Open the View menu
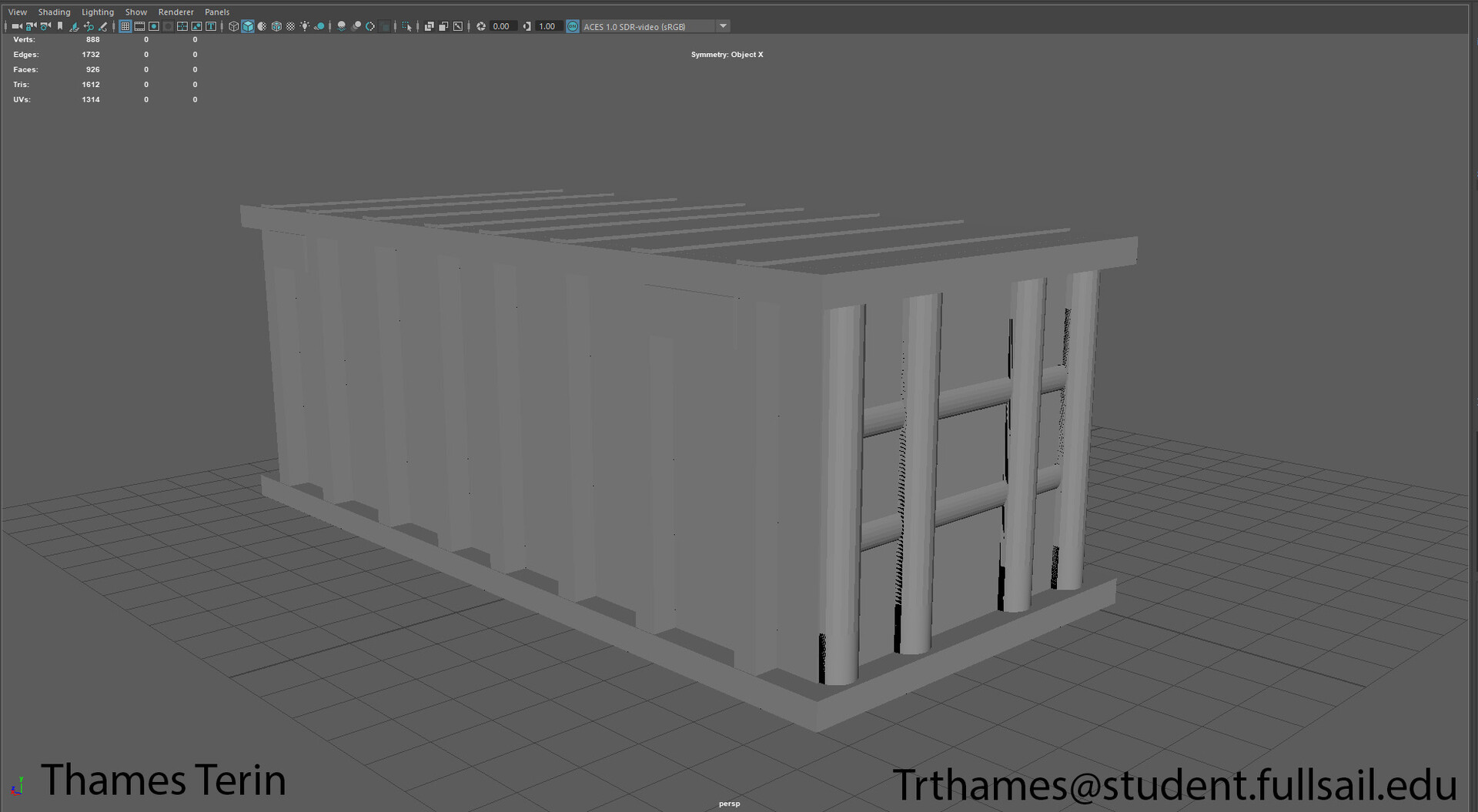 click(x=17, y=12)
